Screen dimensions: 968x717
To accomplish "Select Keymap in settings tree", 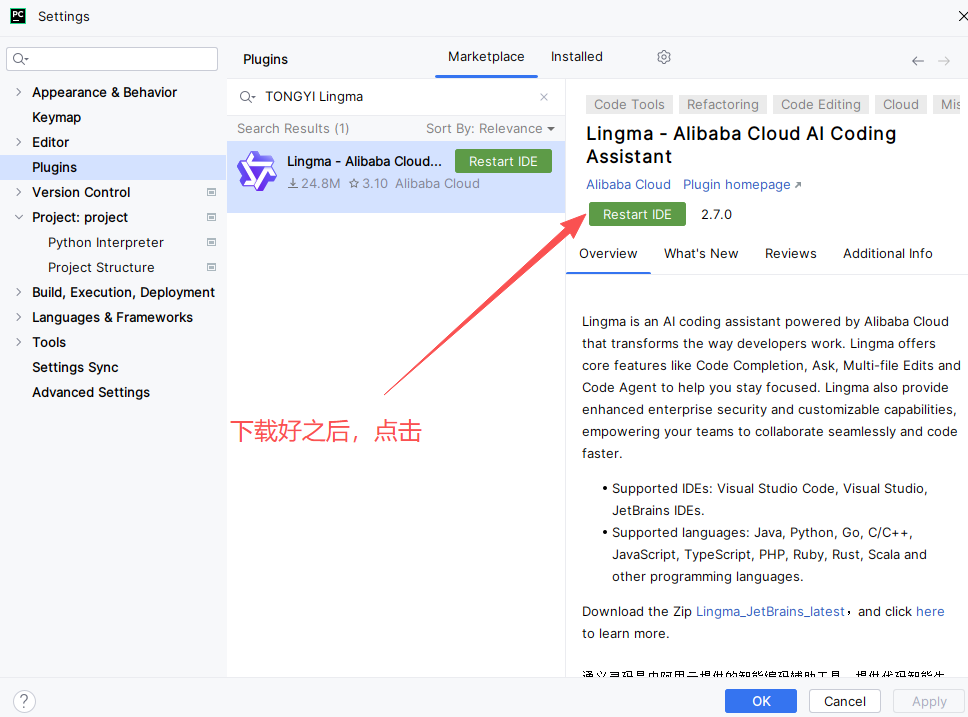I will [x=56, y=117].
